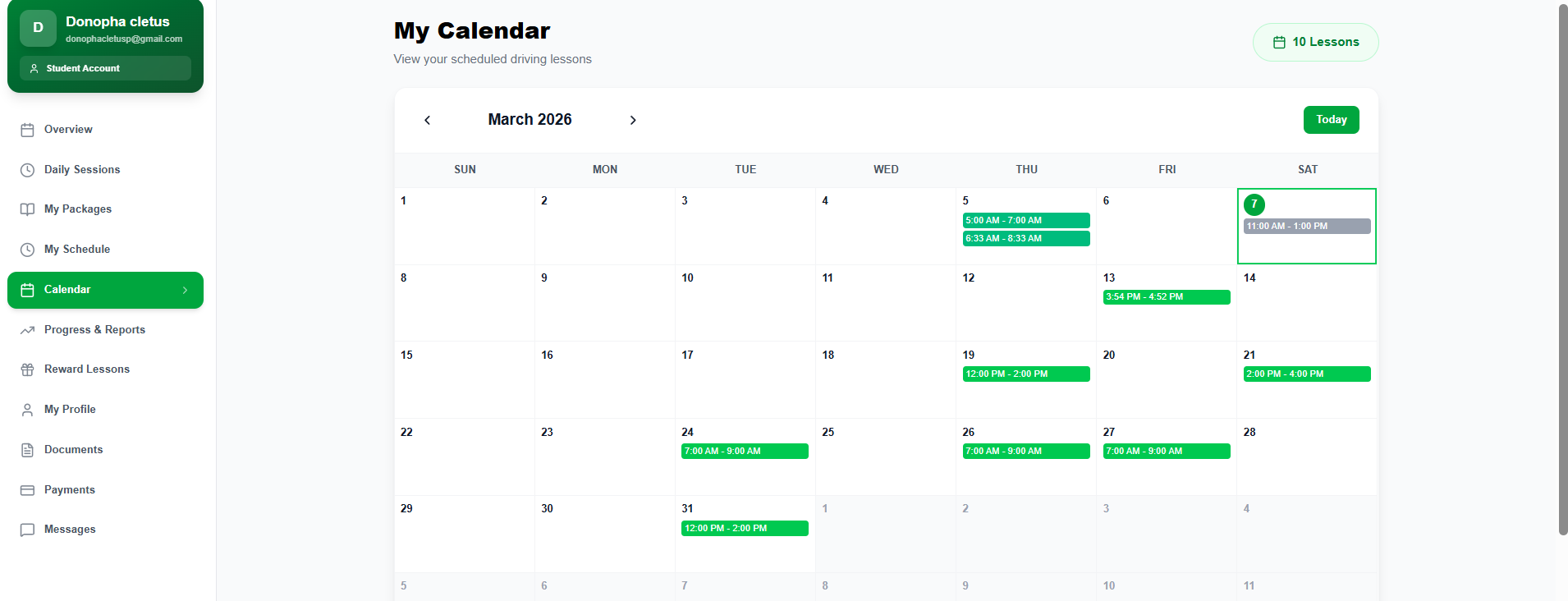Click the page vertical scrollbar
The image size is (1568, 601).
(x=1562, y=269)
